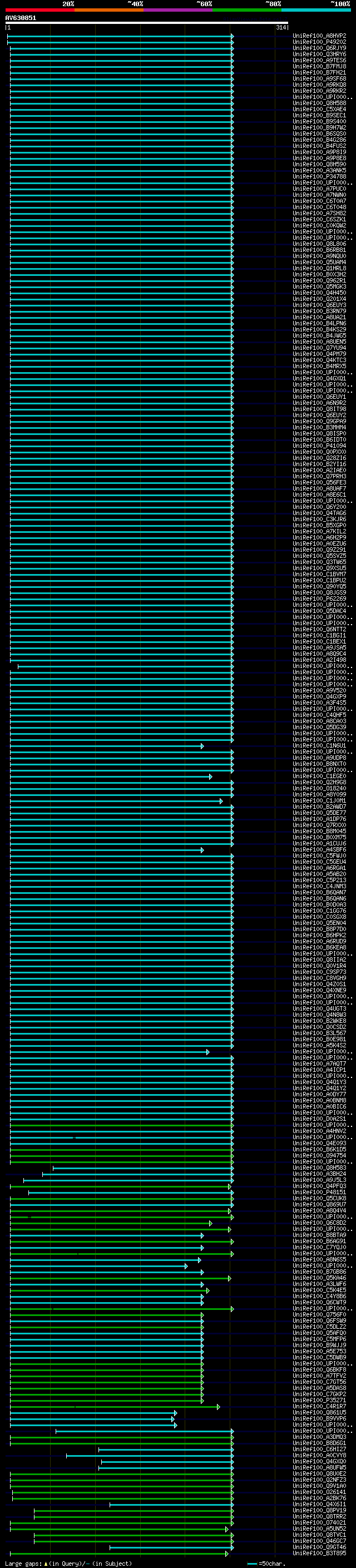The width and height of the screenshot is (356, 1568).
Task: Select hit label UniRef100_Q4Q1Y3
Action: point(319,1082)
